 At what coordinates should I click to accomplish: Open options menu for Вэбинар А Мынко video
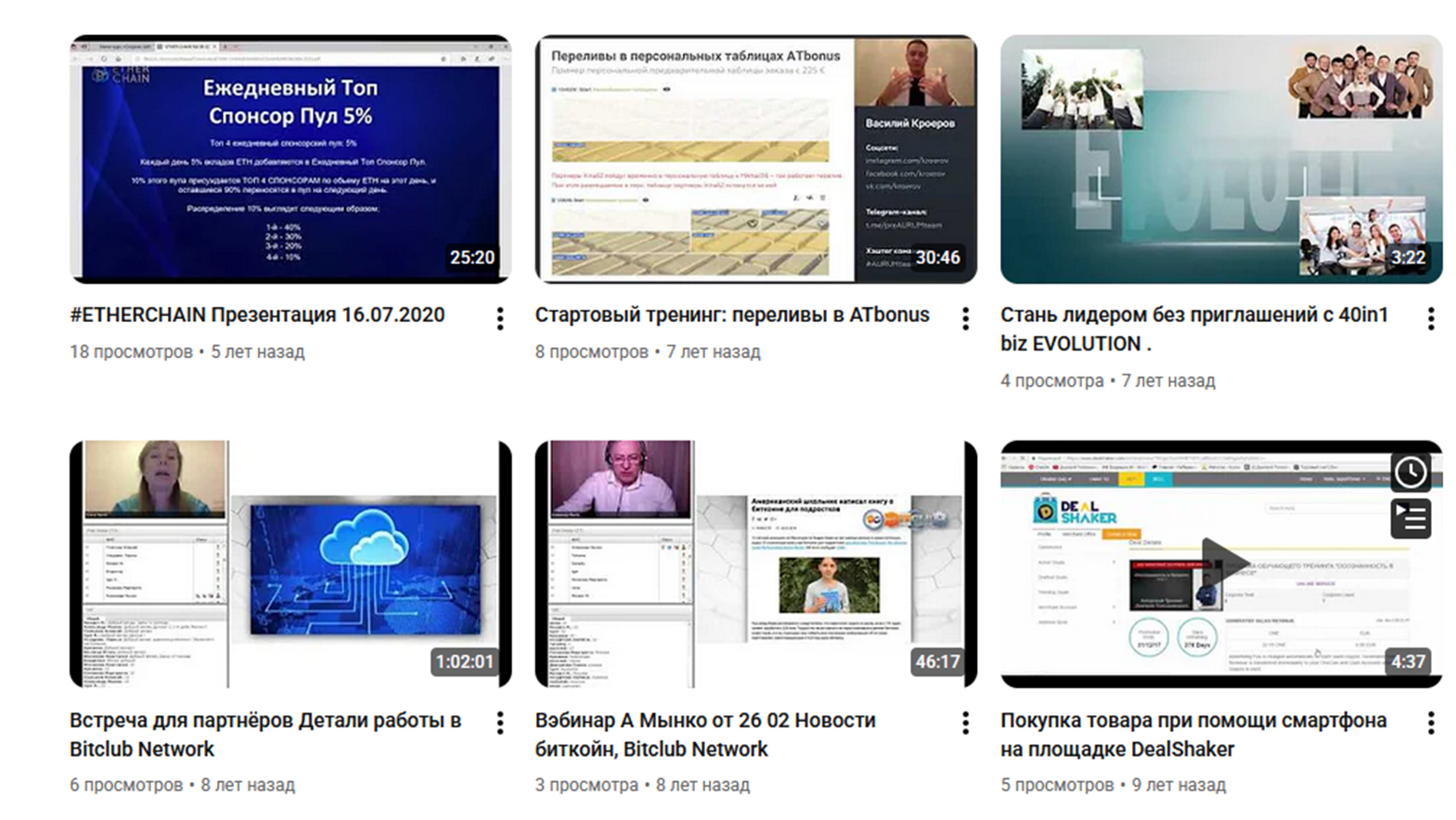click(965, 724)
